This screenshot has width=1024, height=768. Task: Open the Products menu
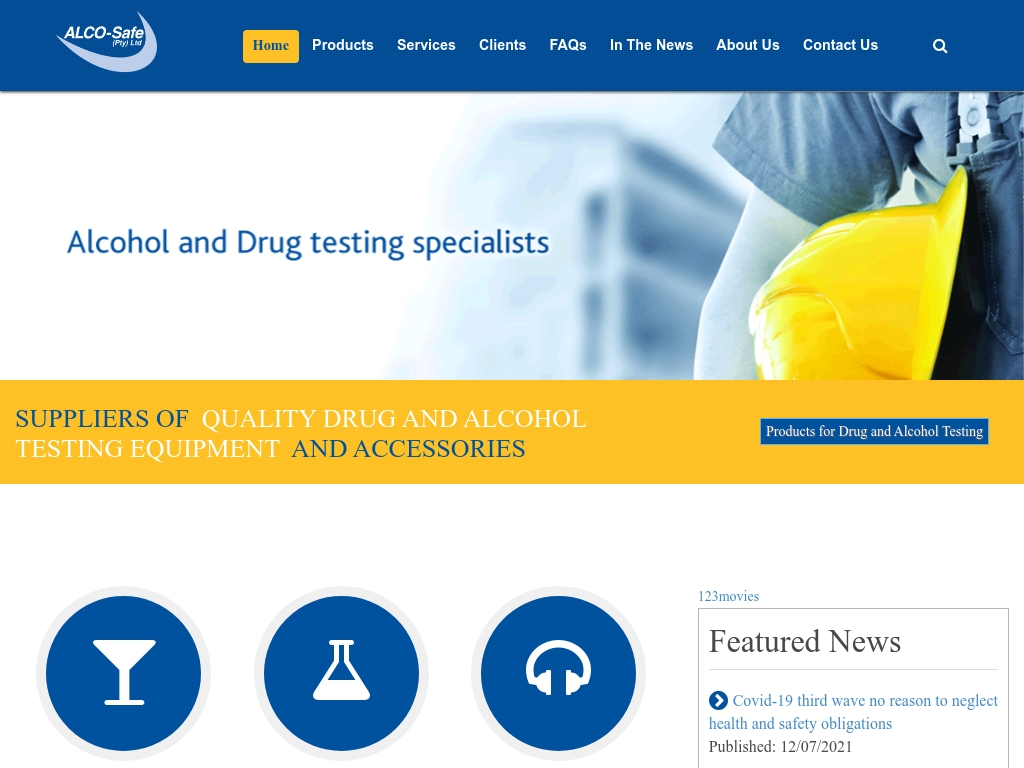click(x=343, y=45)
